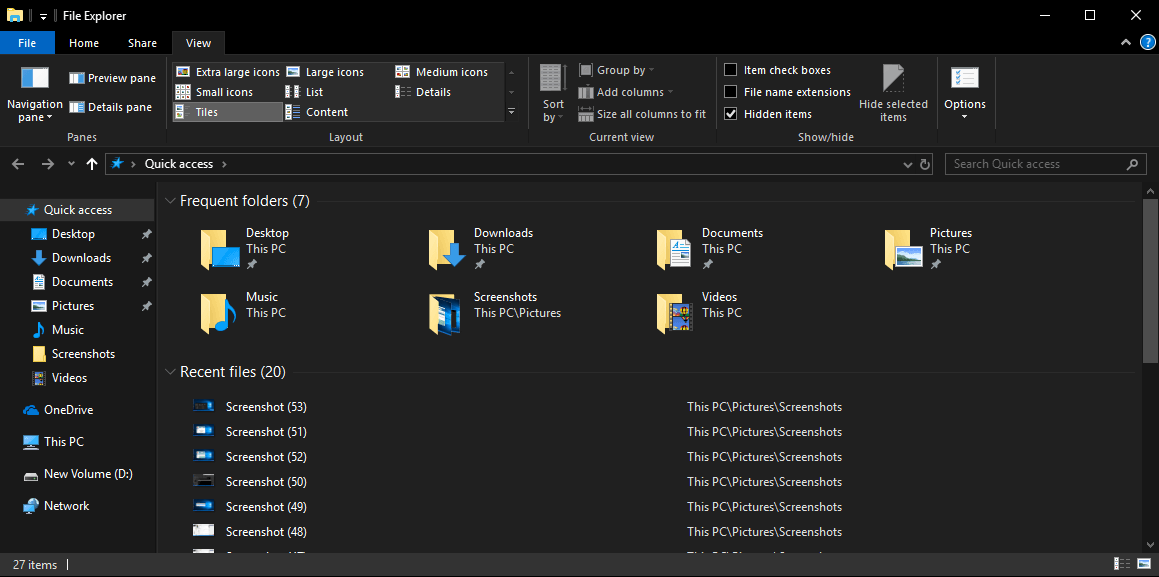Collapse the Frequent folders group

[x=169, y=202]
